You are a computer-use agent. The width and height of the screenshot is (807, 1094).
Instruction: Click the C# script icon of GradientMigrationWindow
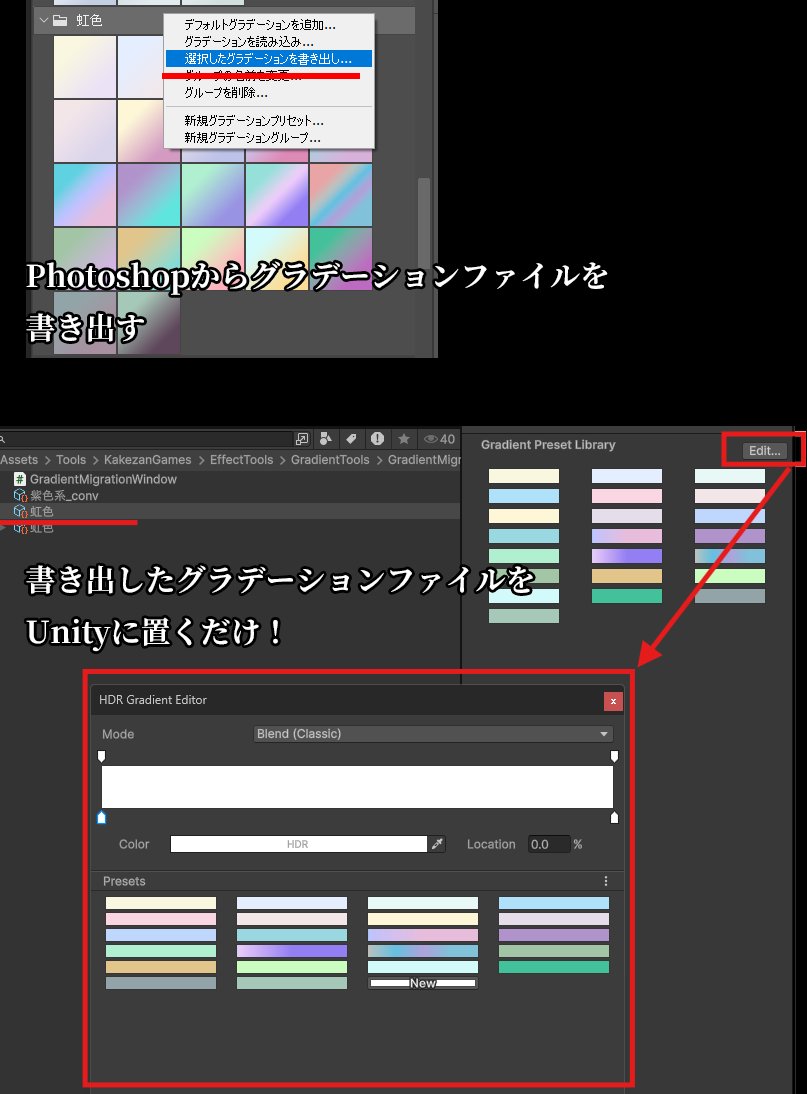[x=20, y=479]
